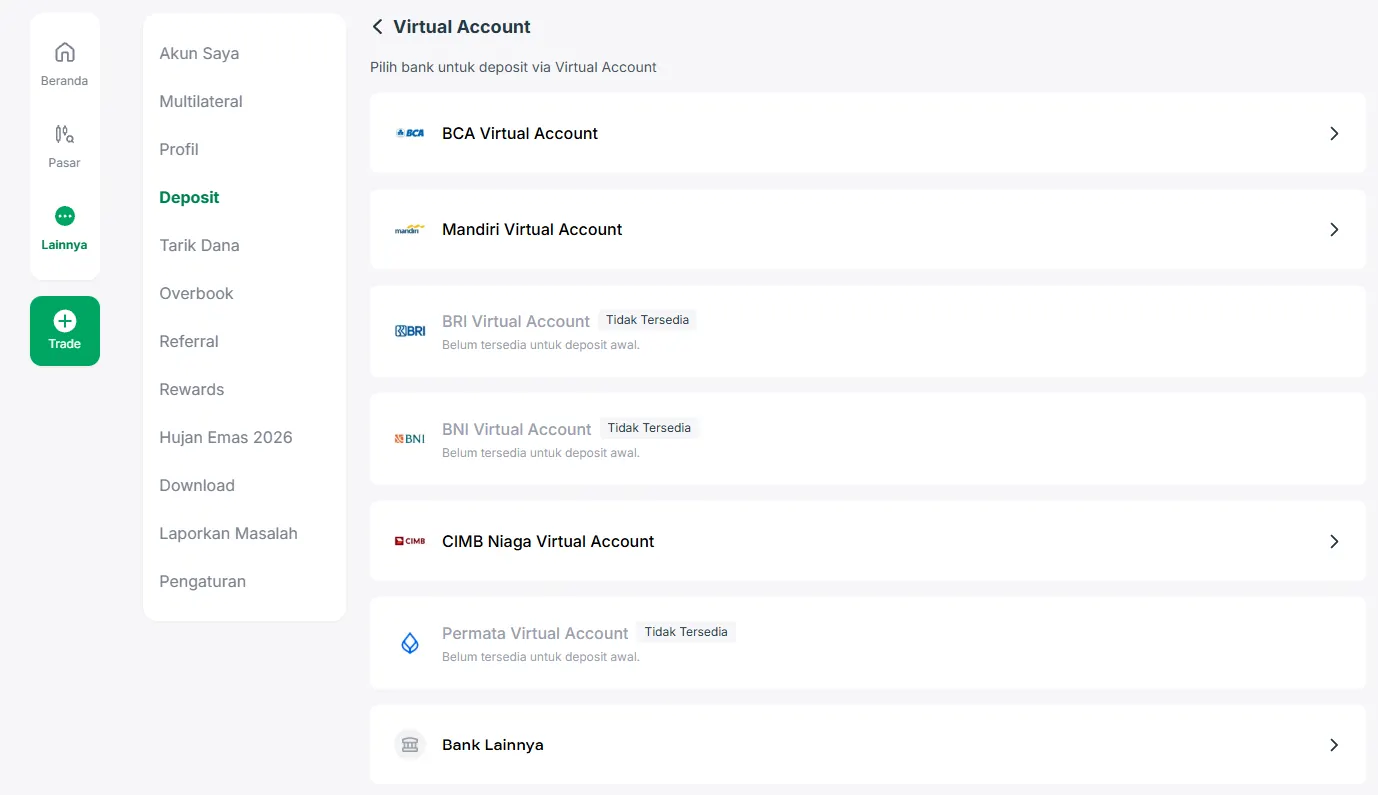Click the BNI bank logo
The width and height of the screenshot is (1378, 795).
point(410,439)
